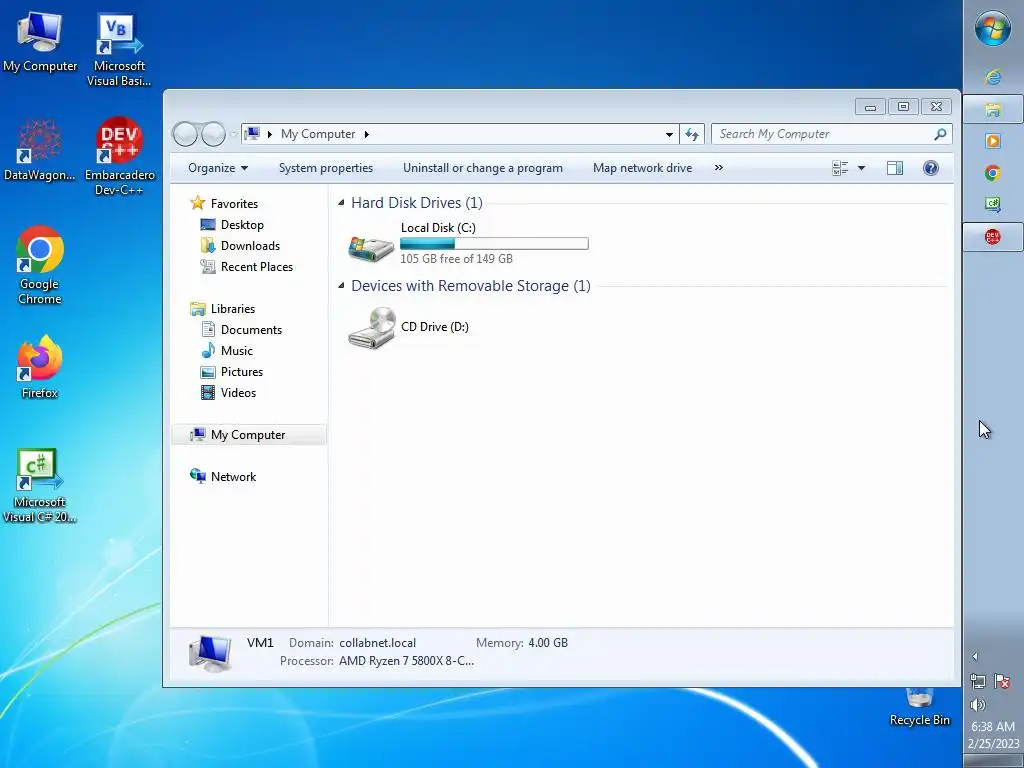This screenshot has width=1024, height=768.
Task: Open the view options dropdown arrow
Action: (x=861, y=168)
